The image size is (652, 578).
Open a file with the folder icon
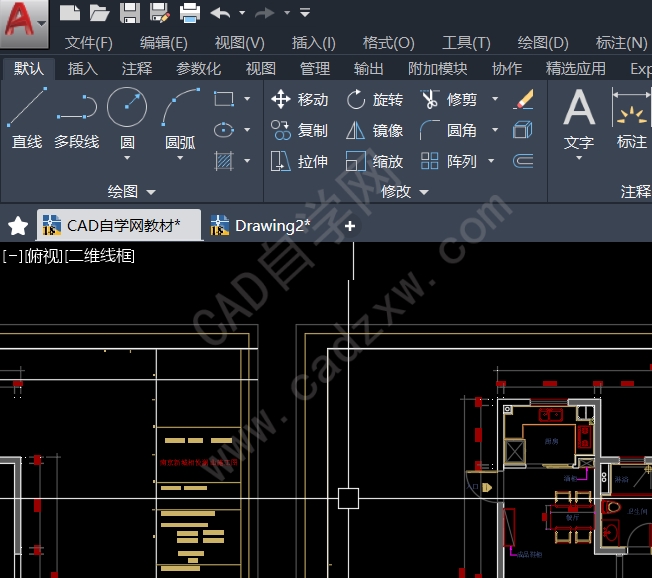point(100,12)
